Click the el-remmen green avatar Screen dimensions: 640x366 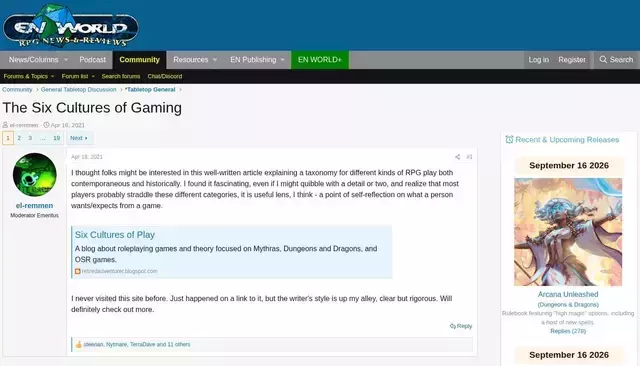tap(35, 175)
